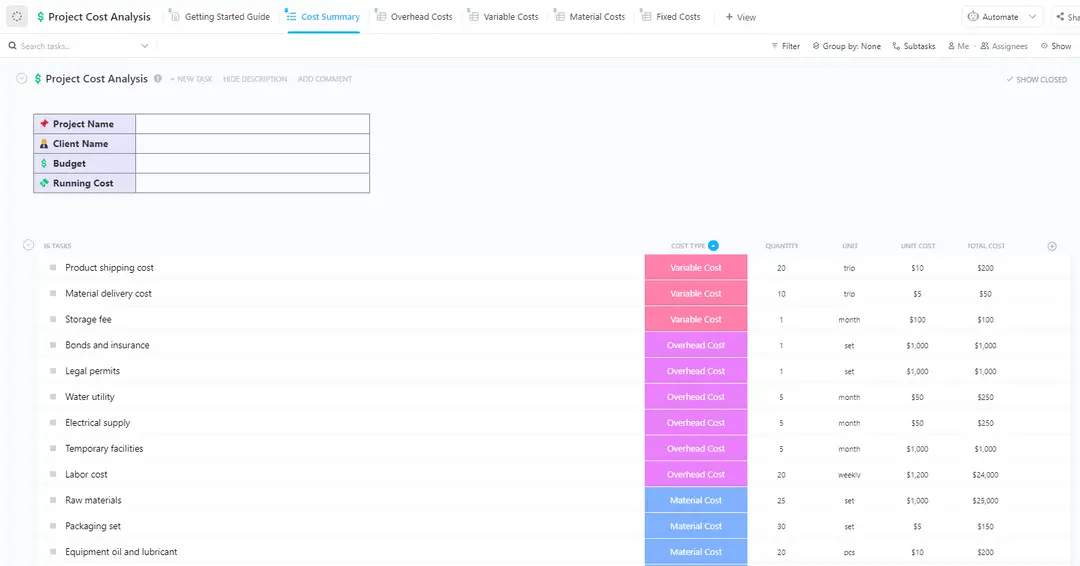Open Overhead Cost tag for Bonds and insurance
1080x566 pixels.
[696, 345]
